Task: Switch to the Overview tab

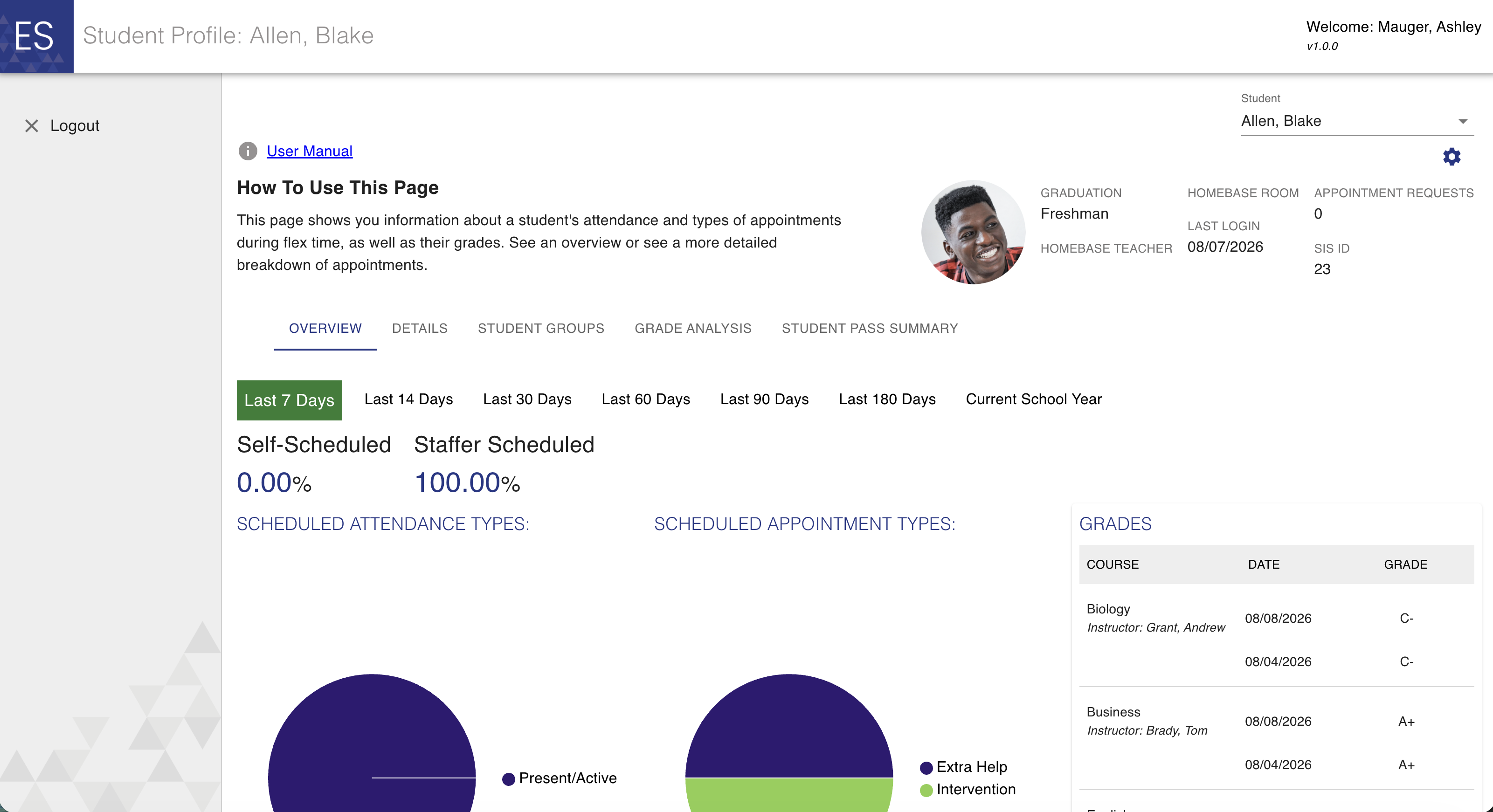Action: 325,328
